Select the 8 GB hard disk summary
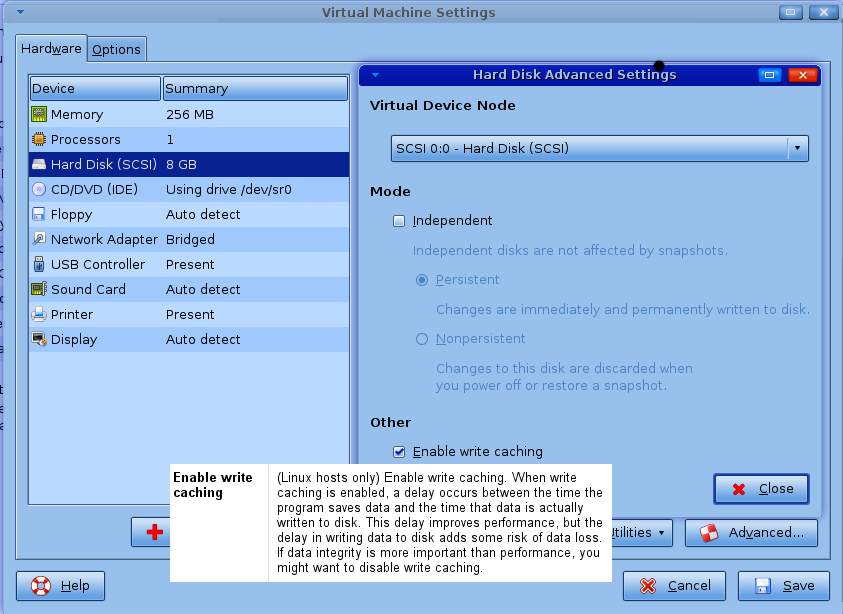 tap(181, 165)
